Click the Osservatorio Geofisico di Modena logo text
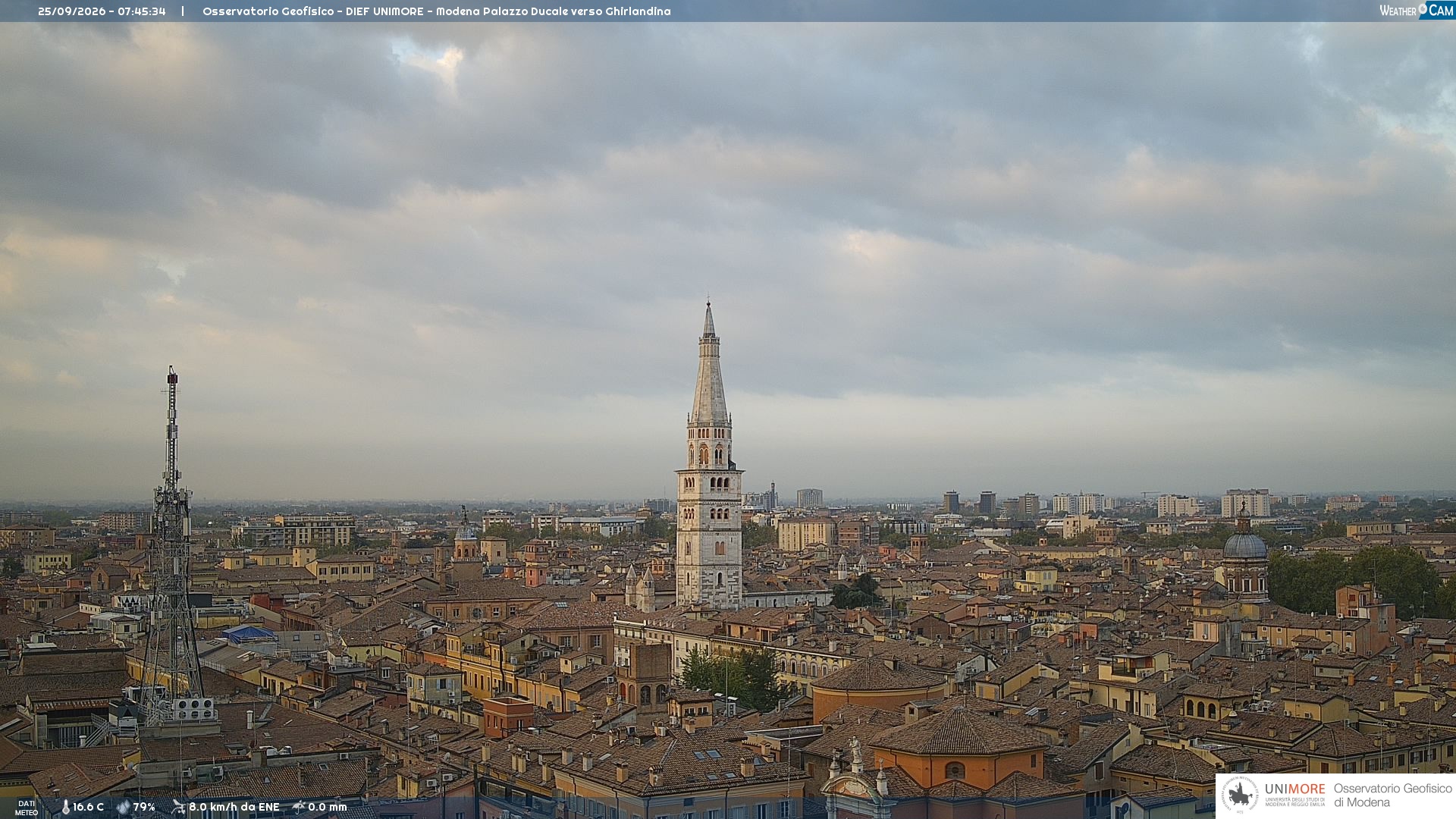This screenshot has width=1456, height=819. pos(1393,795)
